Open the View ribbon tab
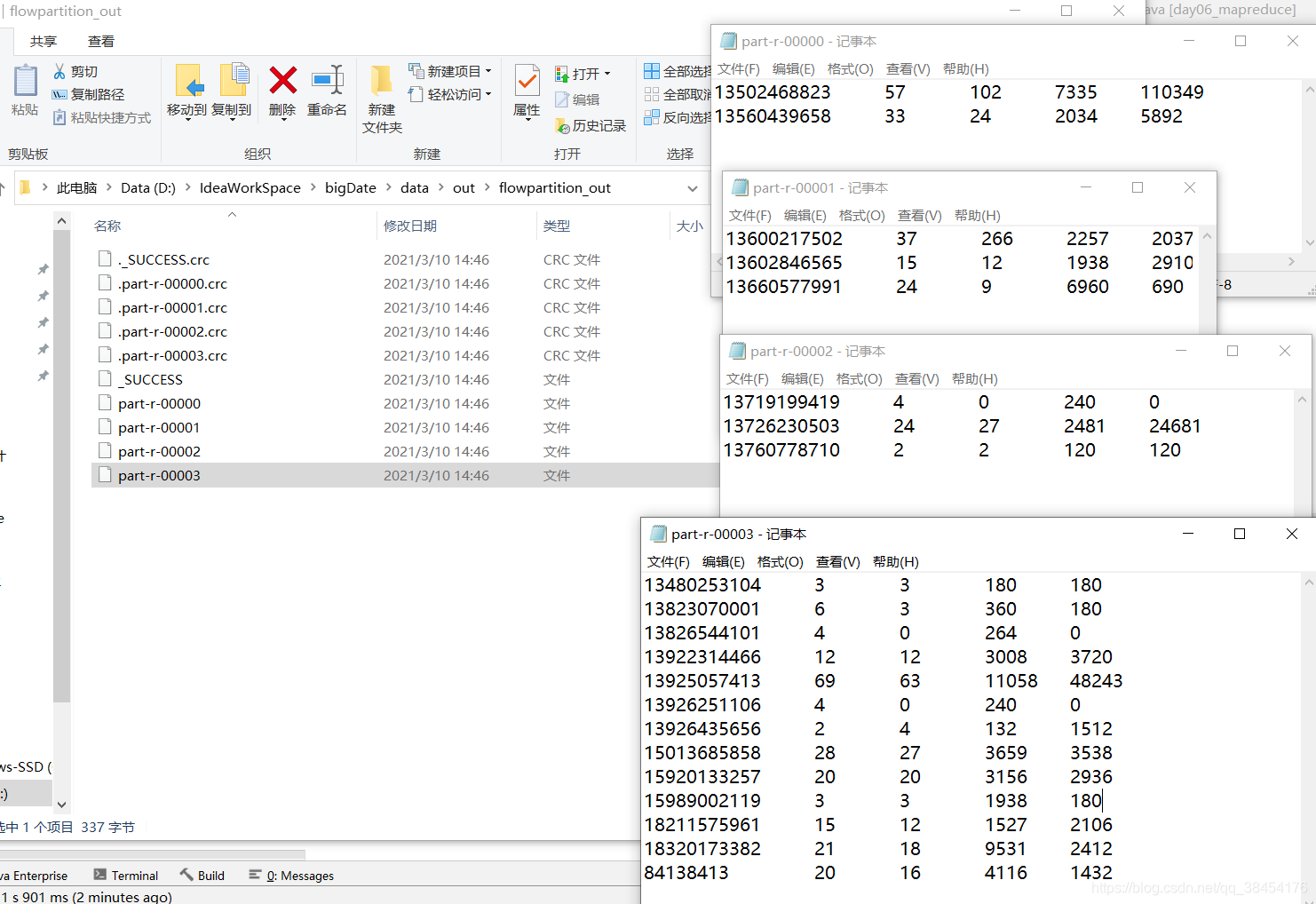Viewport: 1316px width, 904px height. 101,42
